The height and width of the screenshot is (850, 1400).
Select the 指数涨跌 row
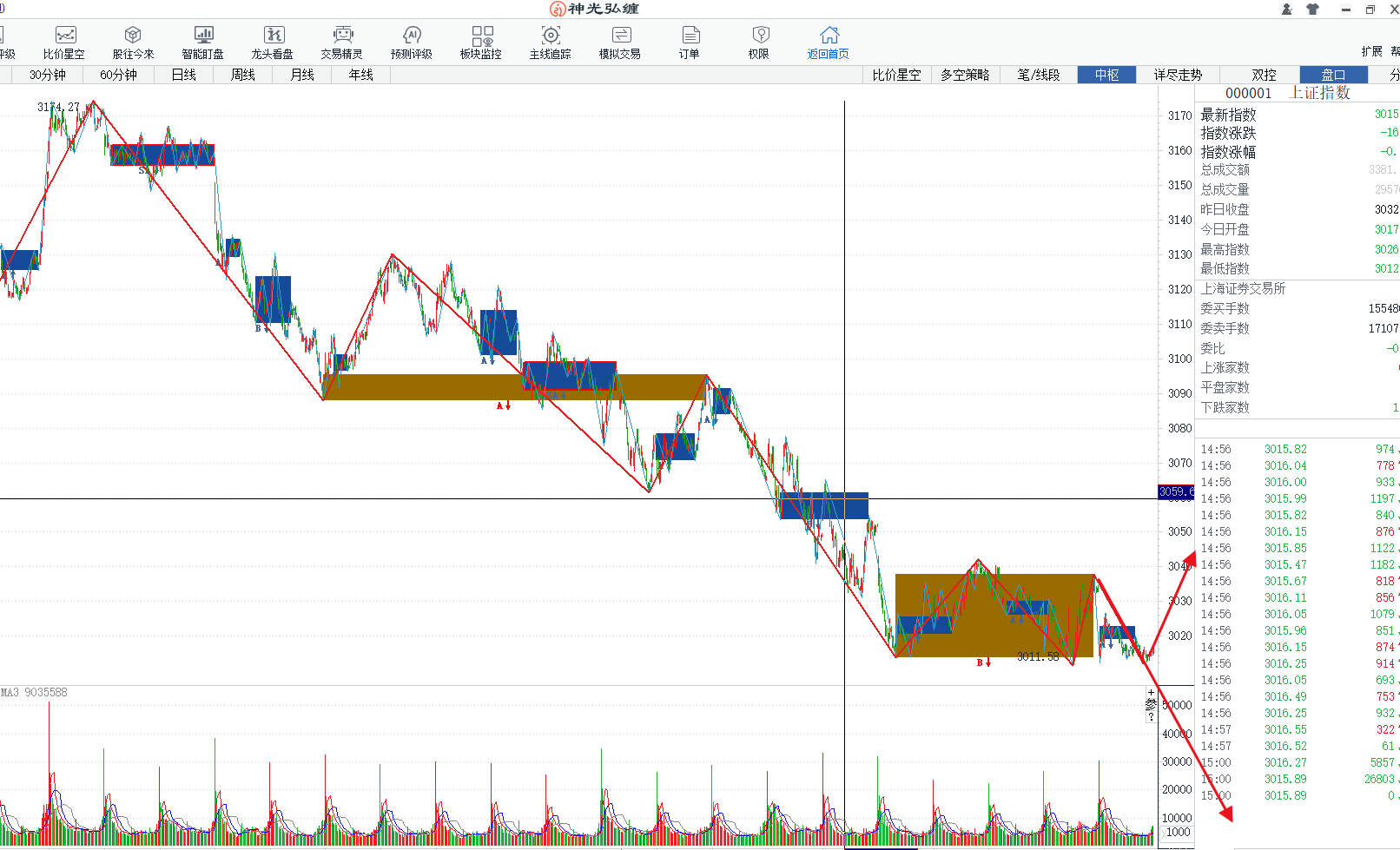point(1298,133)
